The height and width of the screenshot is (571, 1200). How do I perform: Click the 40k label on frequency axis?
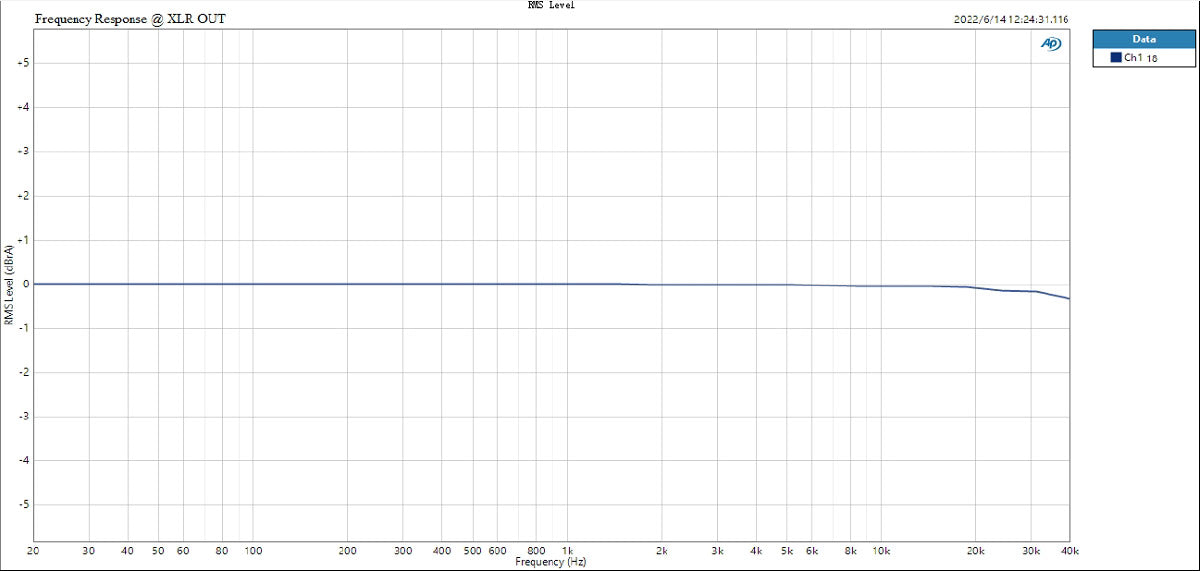(1069, 551)
